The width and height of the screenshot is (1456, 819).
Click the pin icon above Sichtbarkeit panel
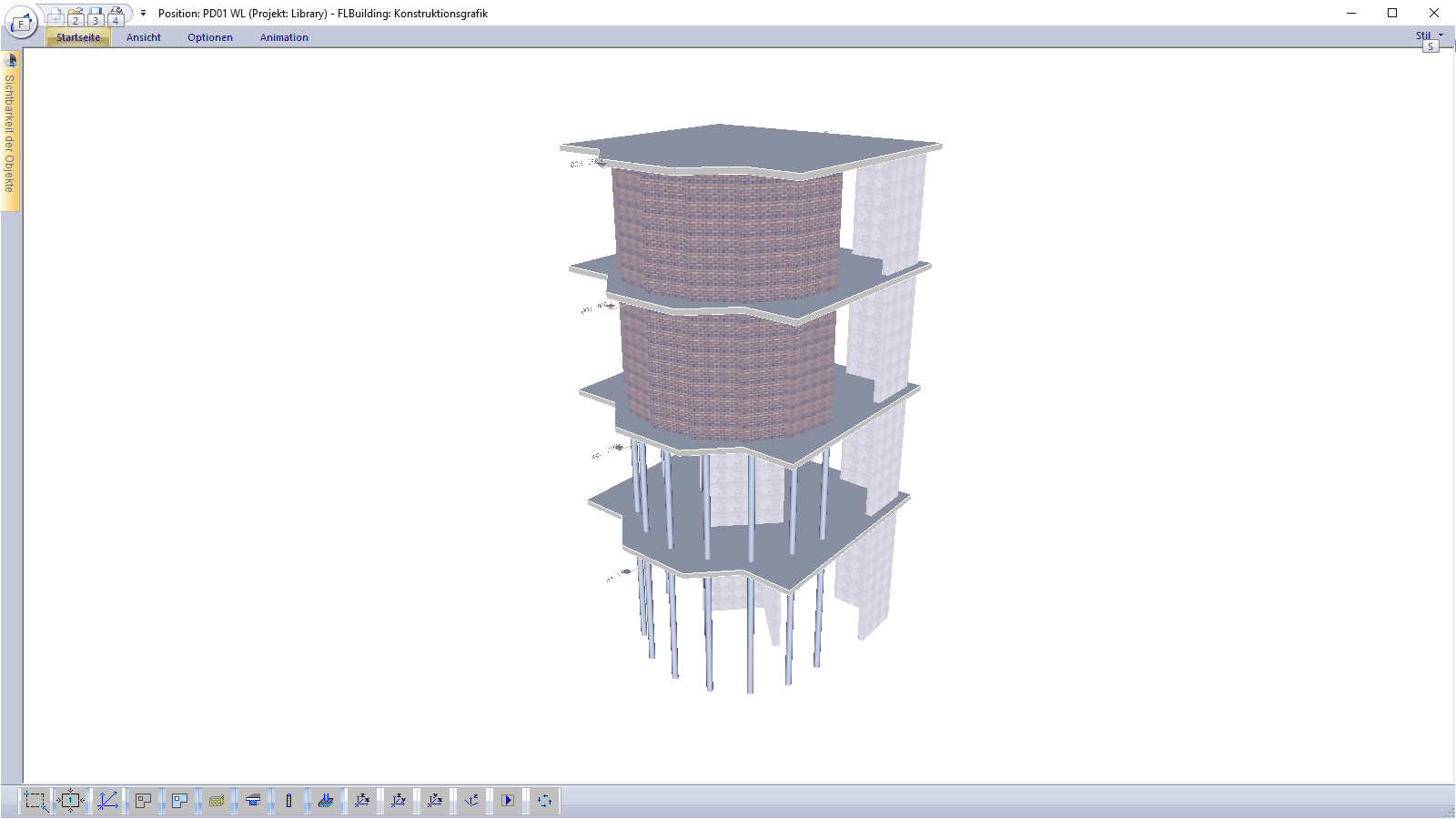(x=11, y=60)
